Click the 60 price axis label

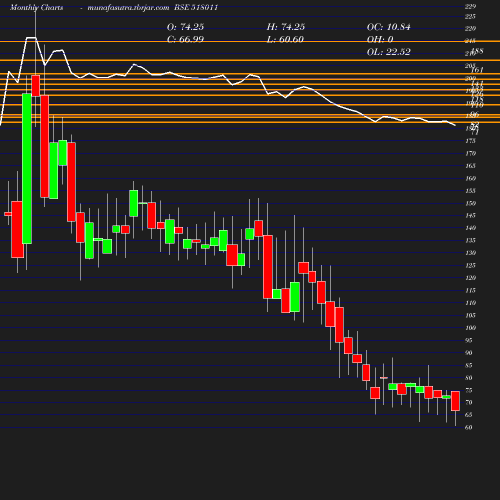tap(469, 427)
